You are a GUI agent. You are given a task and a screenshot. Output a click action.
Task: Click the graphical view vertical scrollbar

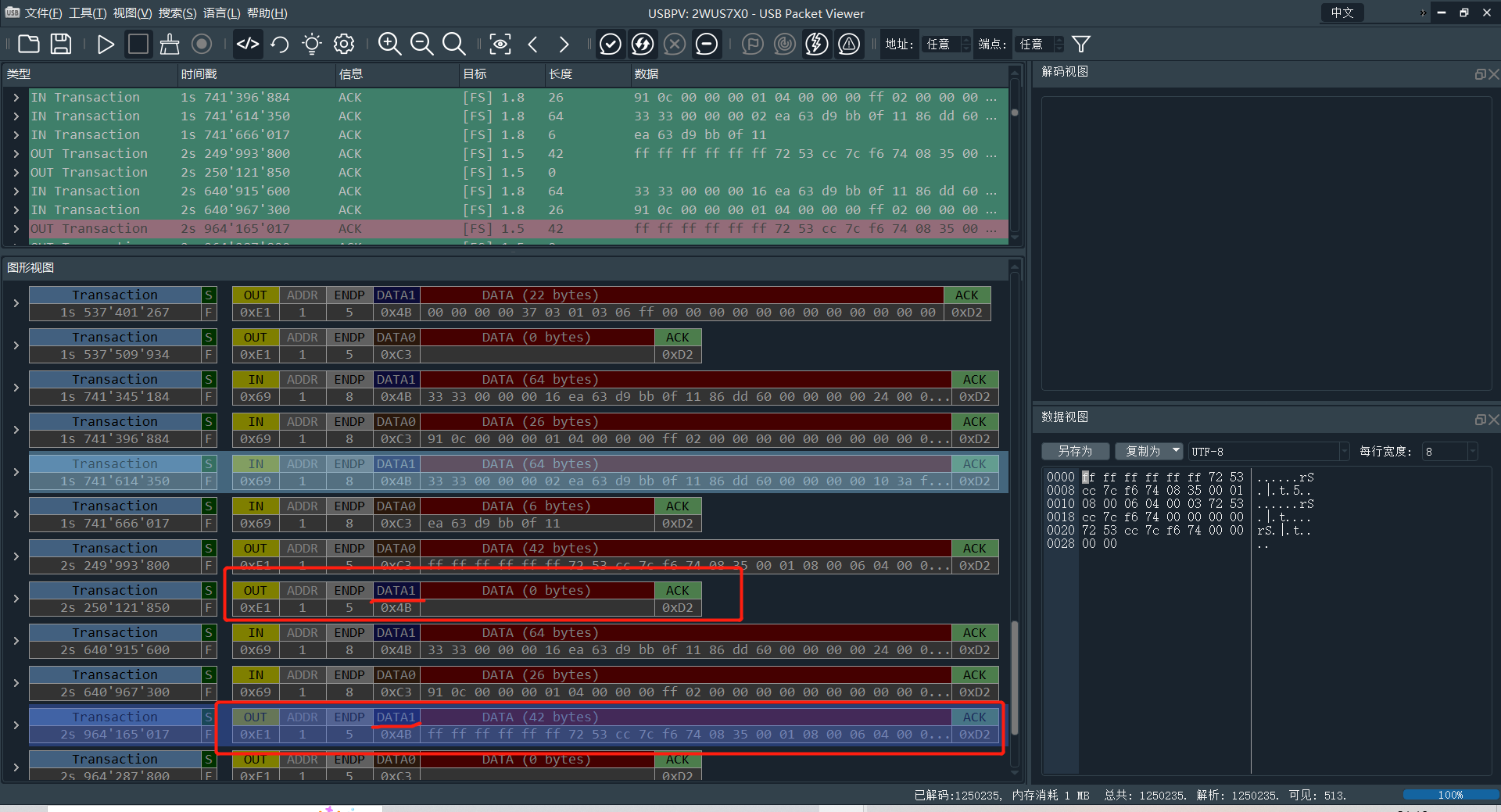coord(1014,680)
